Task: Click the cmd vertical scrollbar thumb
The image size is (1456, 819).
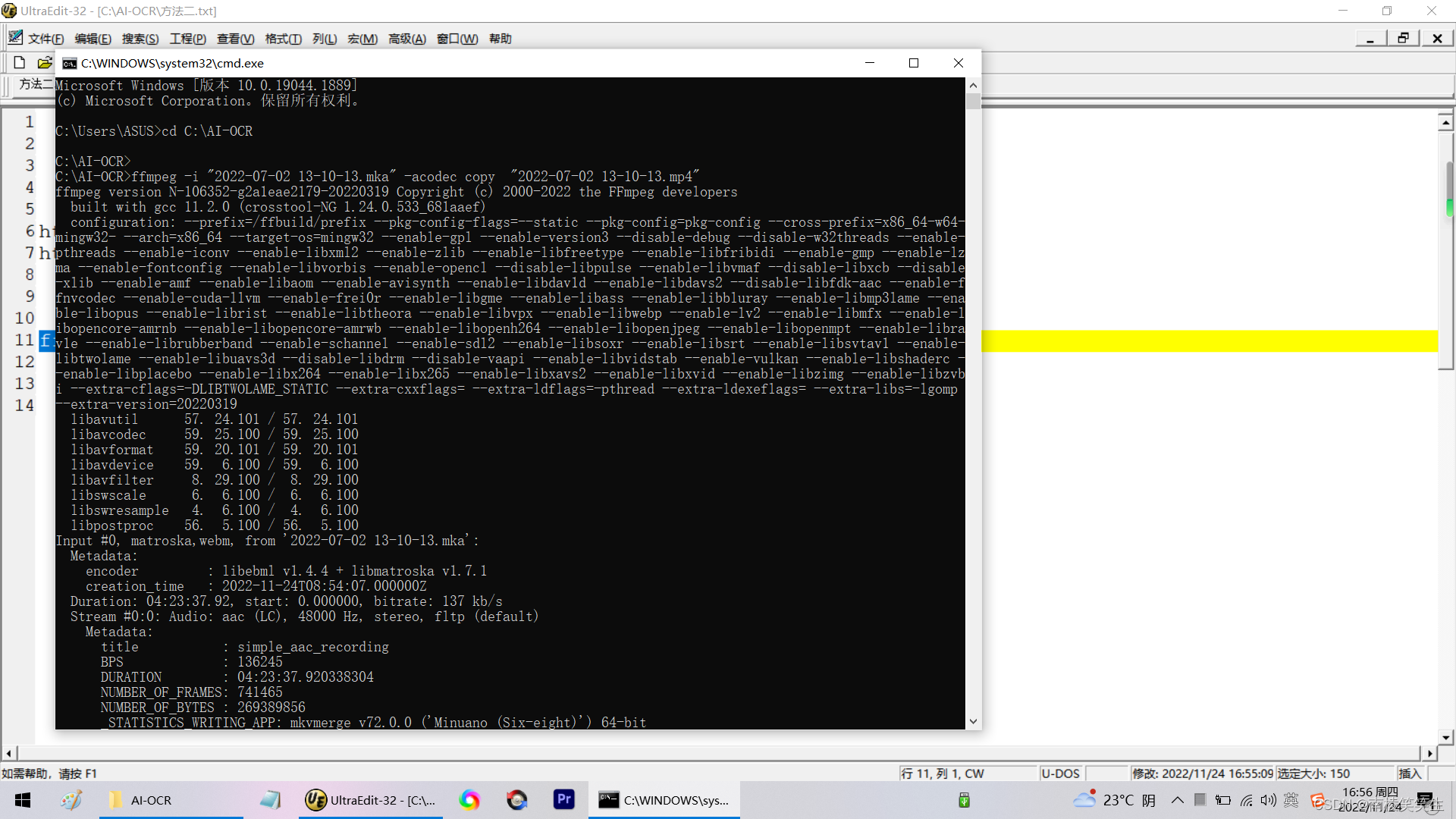Action: click(973, 101)
